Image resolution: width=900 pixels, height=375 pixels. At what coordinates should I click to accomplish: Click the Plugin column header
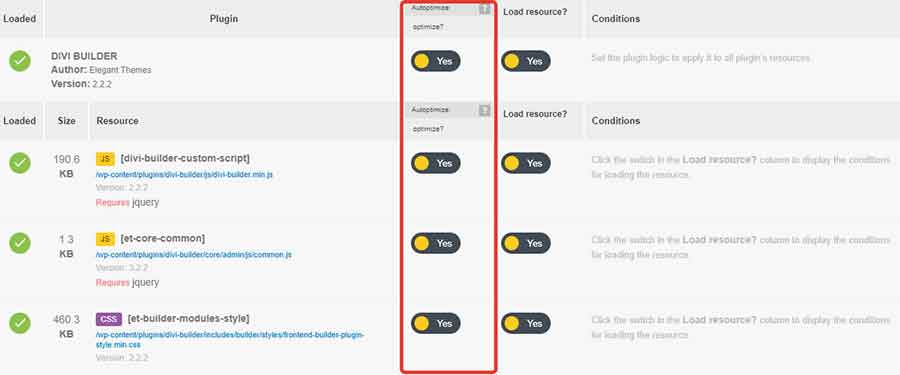click(224, 19)
